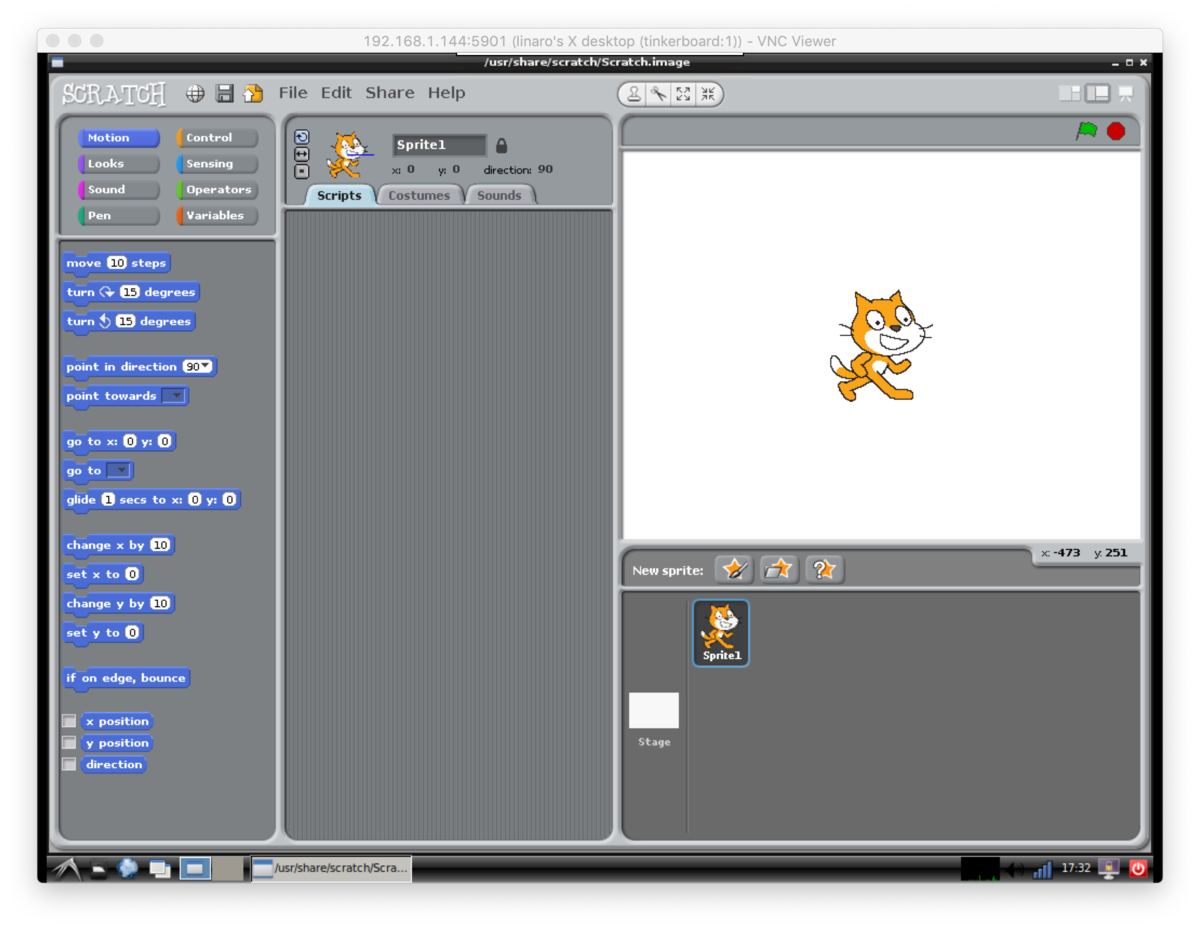This screenshot has width=1200, height=929.
Task: Paint a new sprite
Action: pos(734,569)
